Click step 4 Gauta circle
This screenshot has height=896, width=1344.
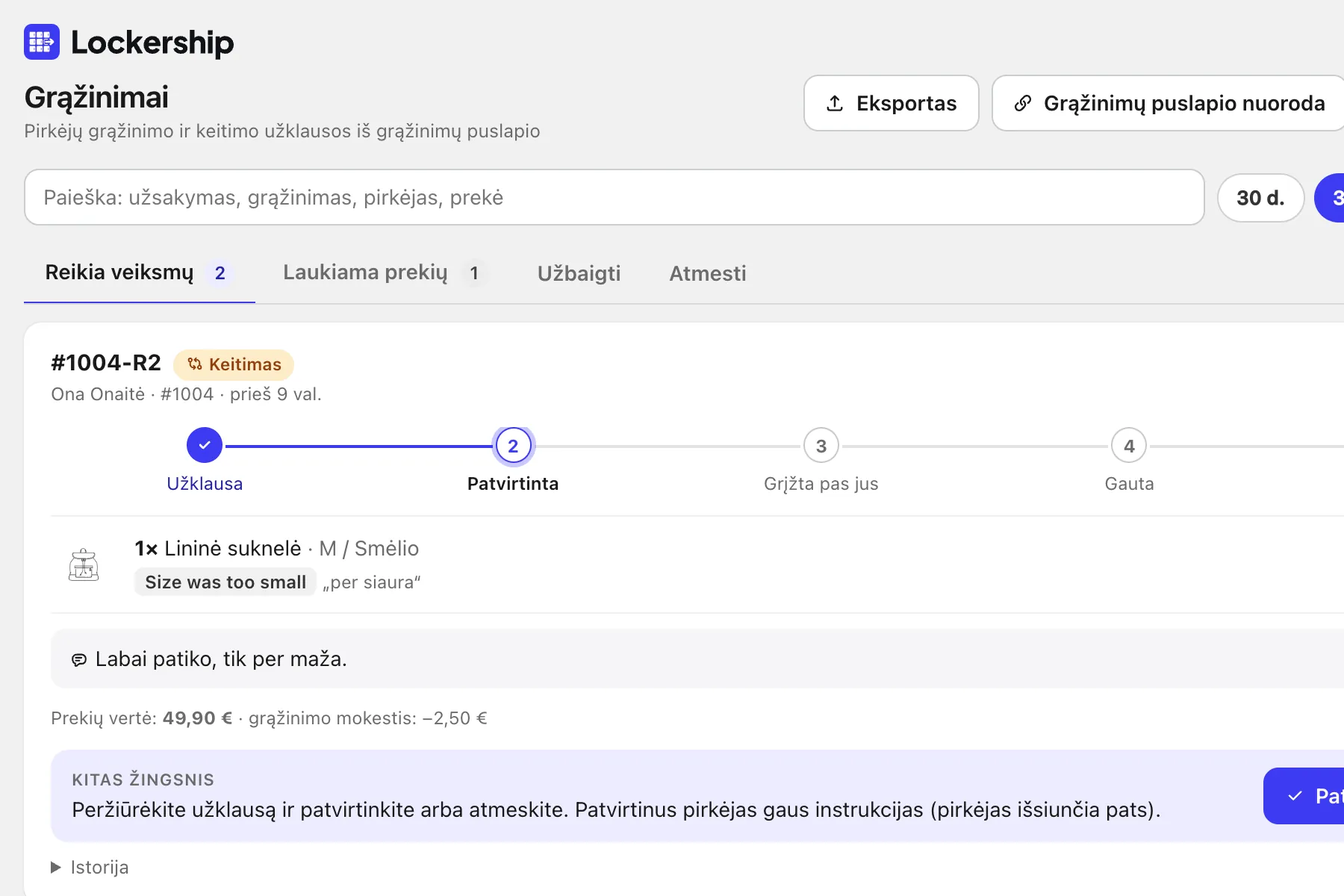pos(1129,446)
